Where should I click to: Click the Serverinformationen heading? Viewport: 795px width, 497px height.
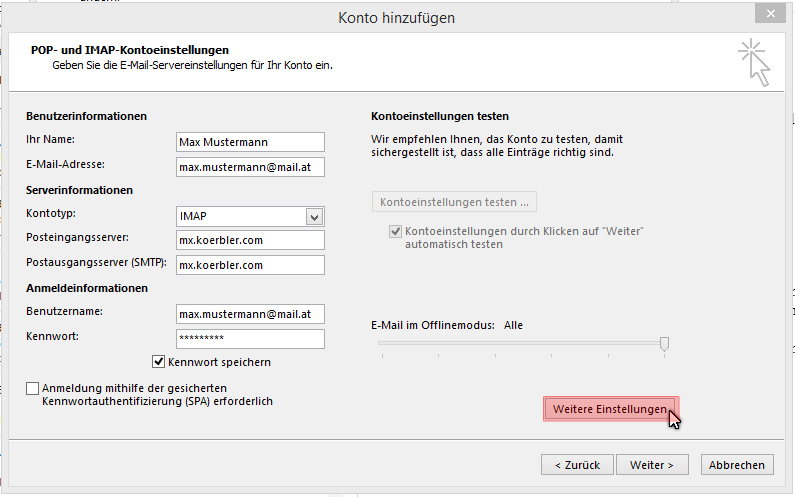click(x=79, y=190)
